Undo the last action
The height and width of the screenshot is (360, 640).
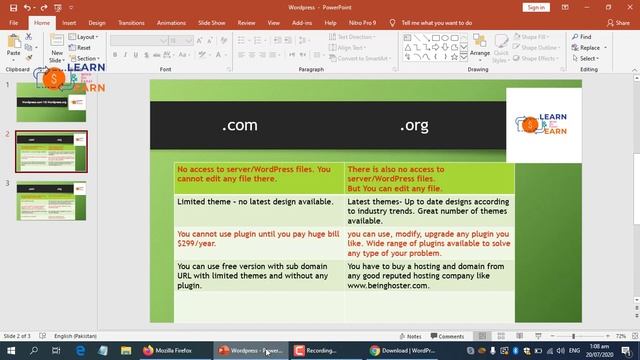pos(27,7)
